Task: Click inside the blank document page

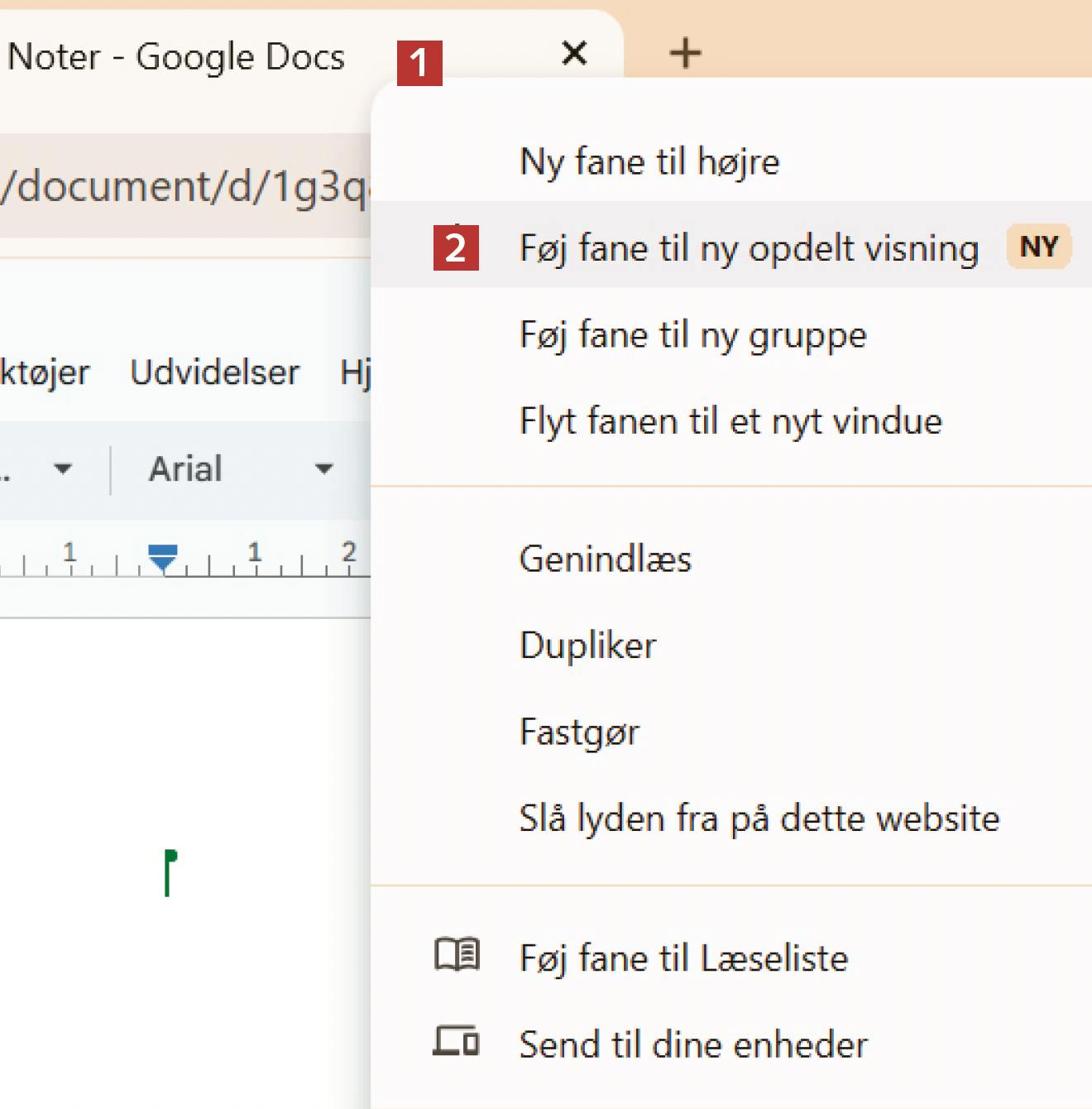Action: pos(182,786)
